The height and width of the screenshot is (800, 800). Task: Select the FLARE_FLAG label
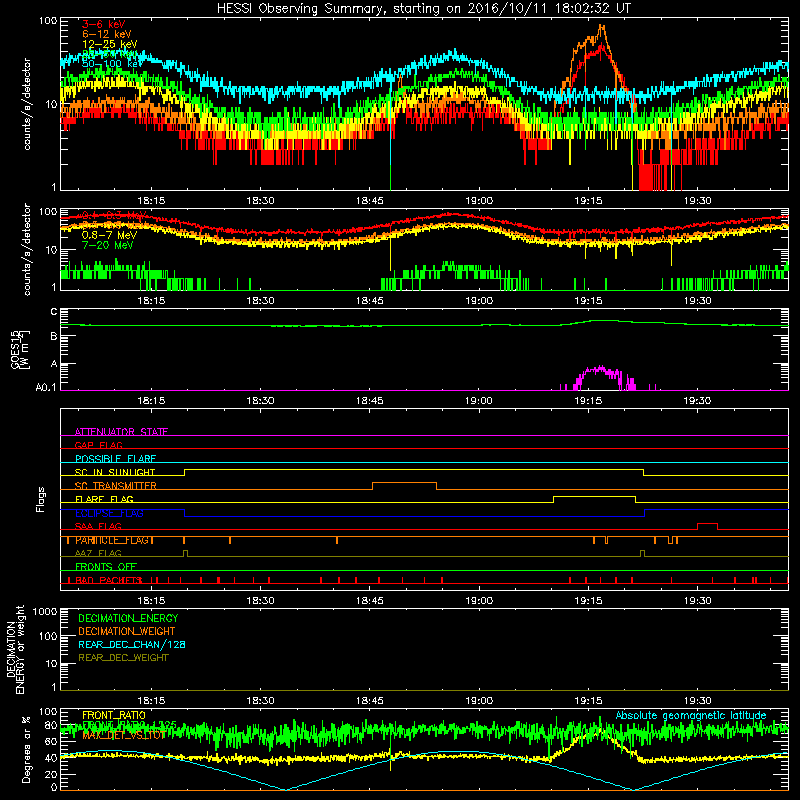coord(104,499)
